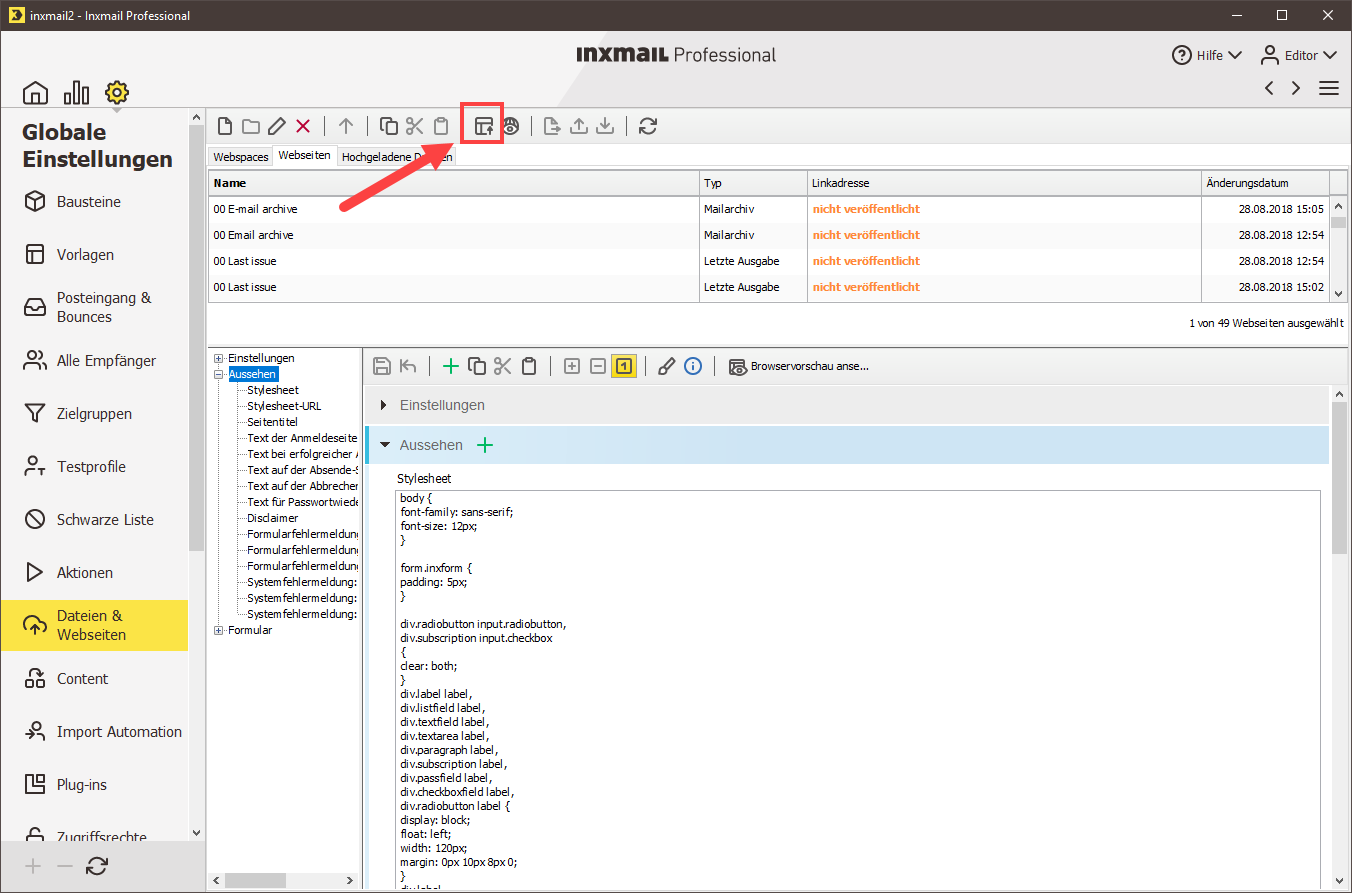This screenshot has height=893, width=1352.
Task: Select the Disclaimer tree item
Action: tap(273, 518)
